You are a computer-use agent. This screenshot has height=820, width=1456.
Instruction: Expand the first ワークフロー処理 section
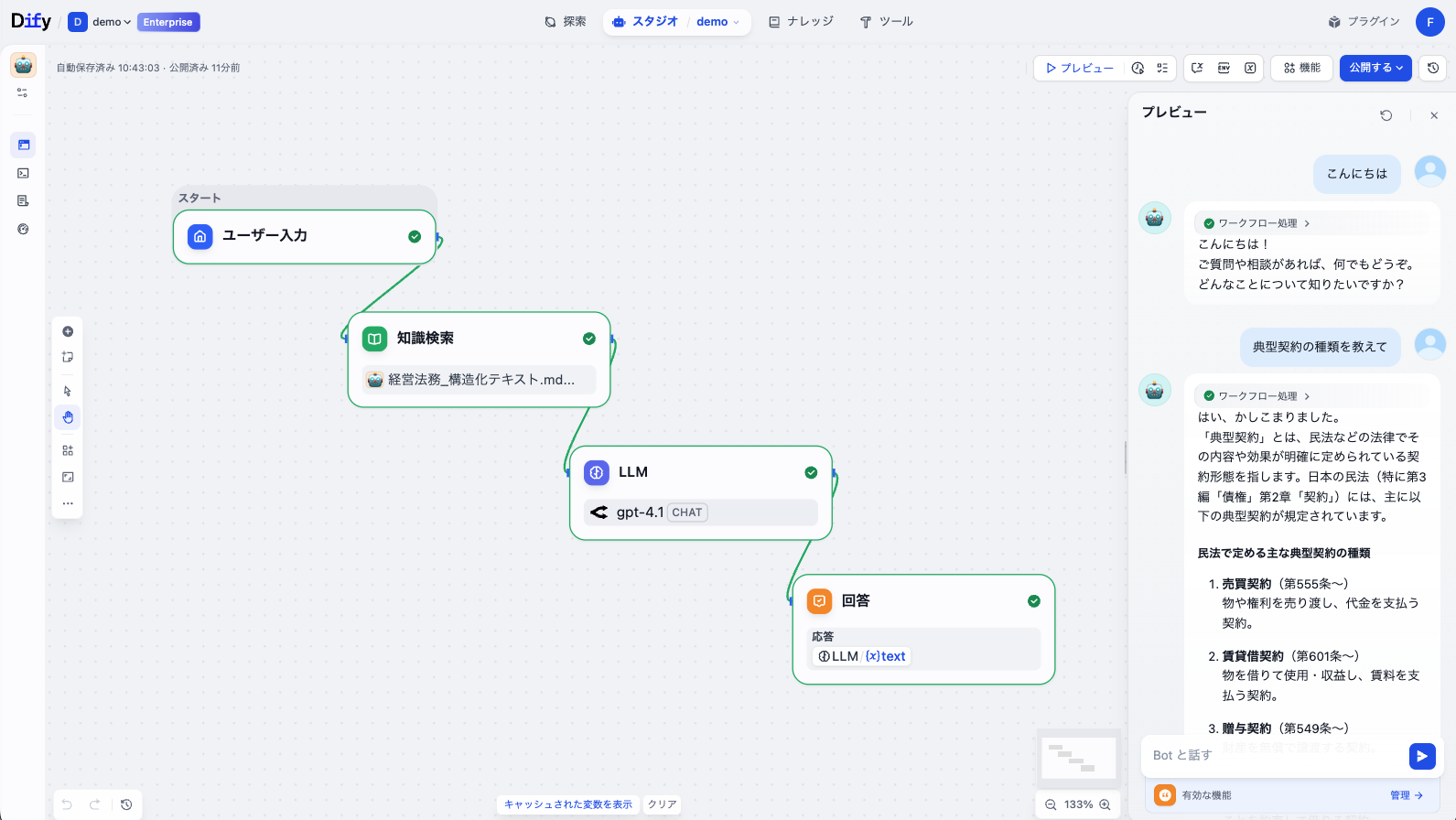click(1257, 223)
